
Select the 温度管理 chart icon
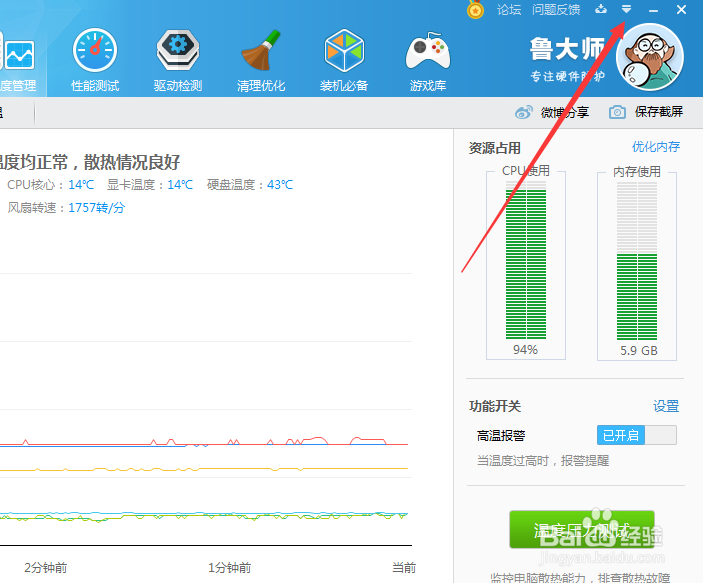point(18,55)
